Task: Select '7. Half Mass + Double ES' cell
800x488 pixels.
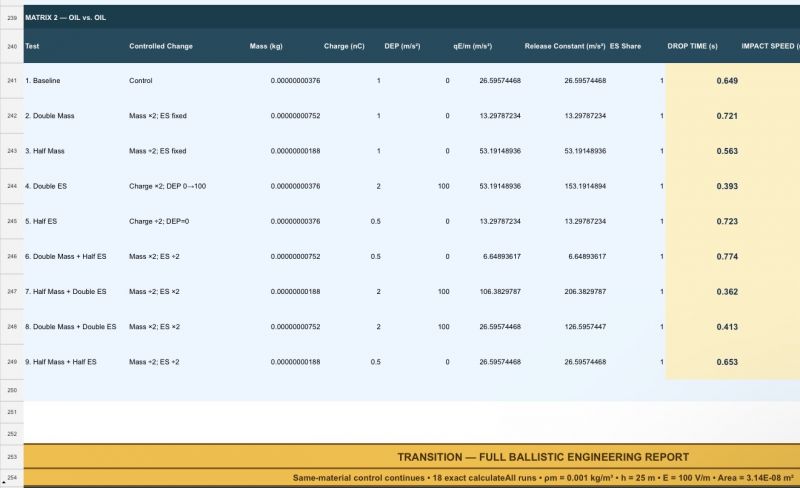Action: [65, 291]
